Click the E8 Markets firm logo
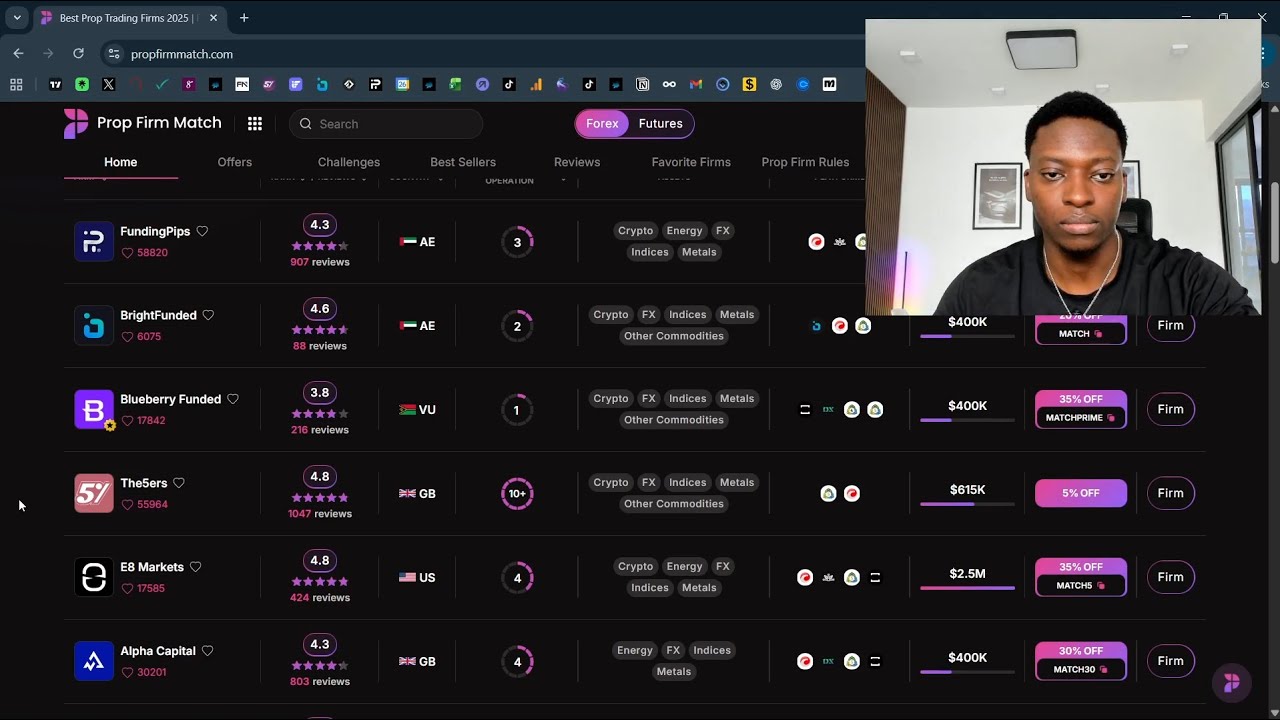This screenshot has width=1280, height=720. point(94,577)
